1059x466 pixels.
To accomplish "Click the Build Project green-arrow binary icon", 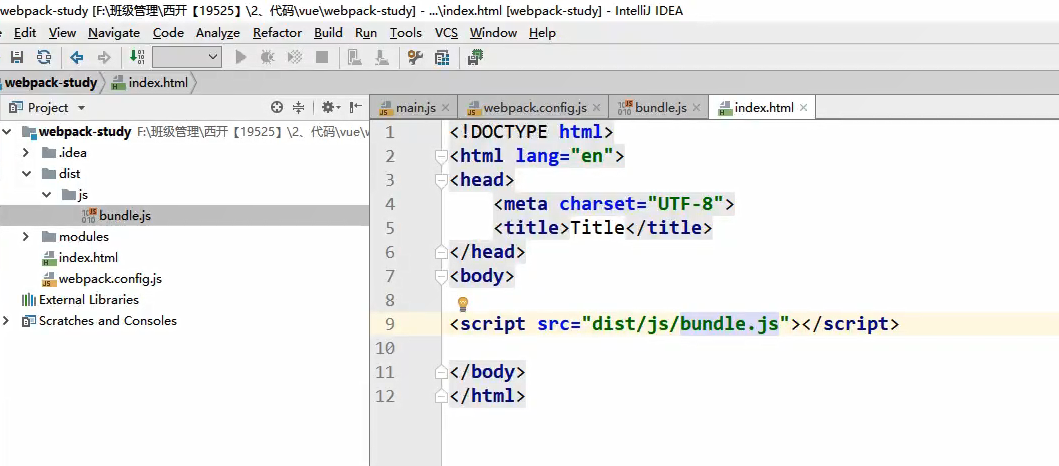I will pyautogui.click(x=137, y=57).
